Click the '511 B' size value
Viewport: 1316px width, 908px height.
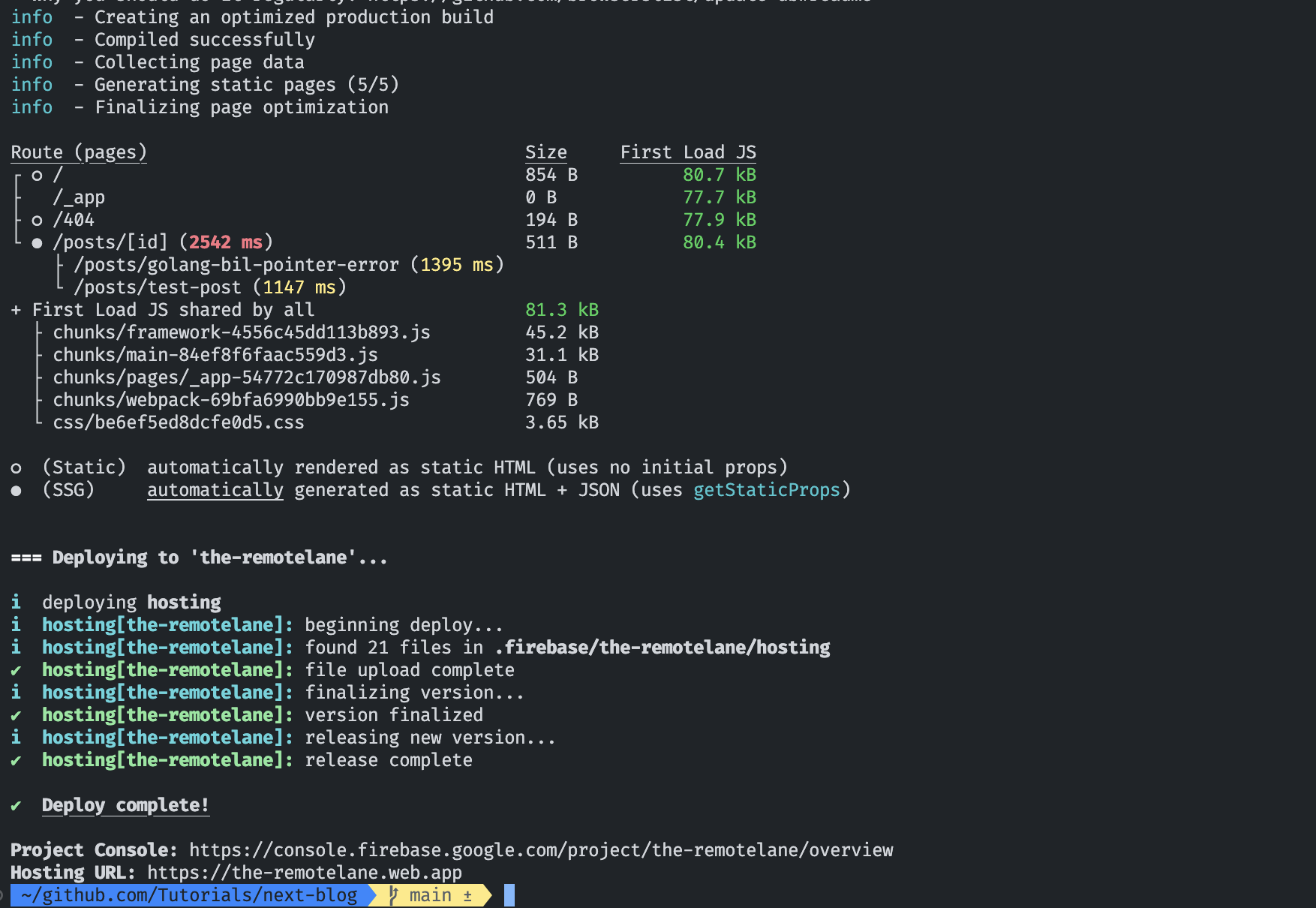pos(551,242)
